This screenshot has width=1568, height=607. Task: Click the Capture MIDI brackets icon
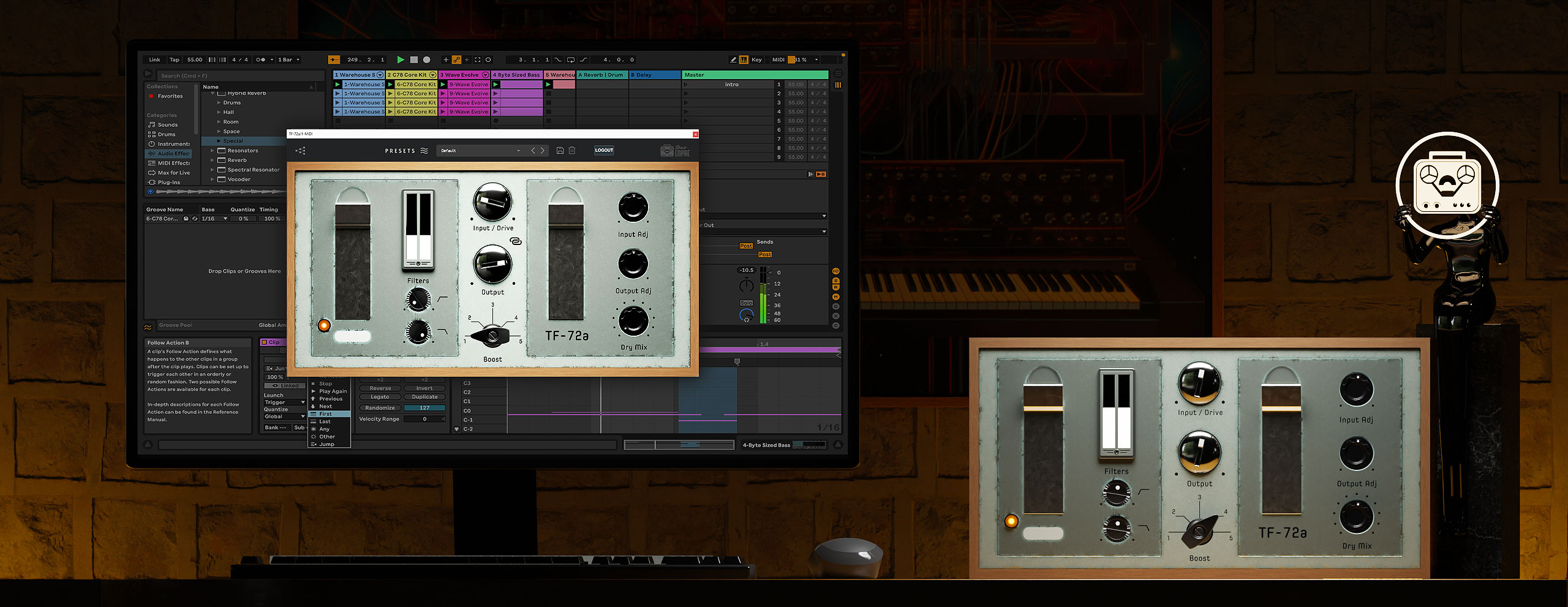[477, 59]
